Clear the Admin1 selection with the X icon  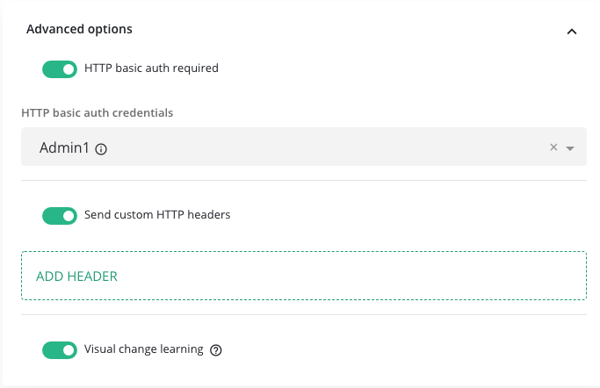coord(553,147)
